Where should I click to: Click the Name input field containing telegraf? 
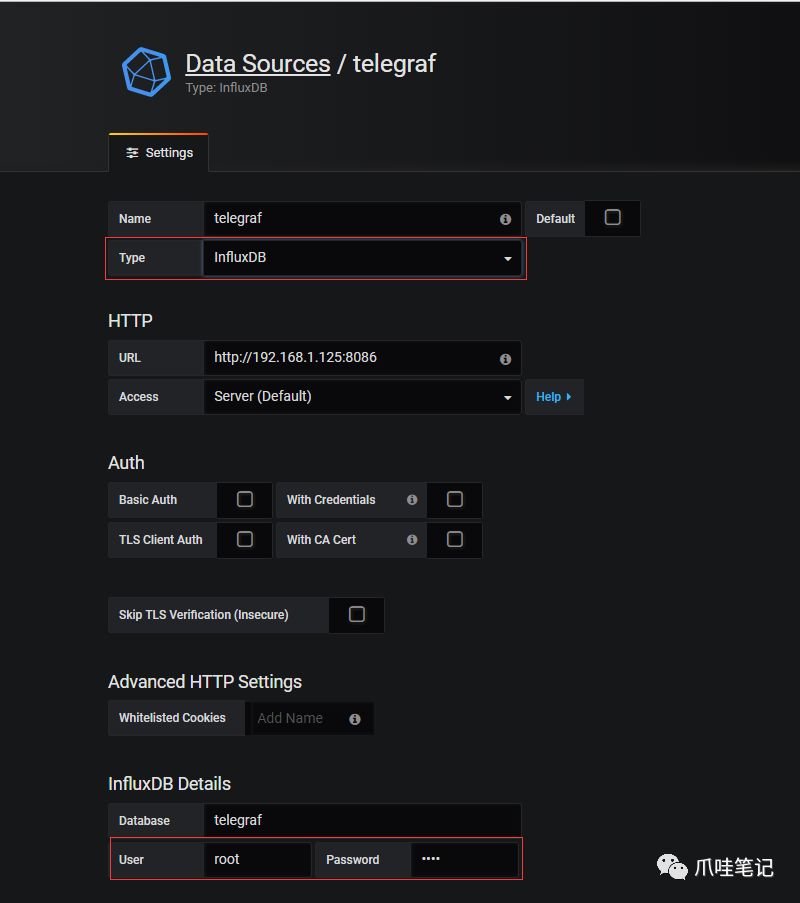[362, 218]
